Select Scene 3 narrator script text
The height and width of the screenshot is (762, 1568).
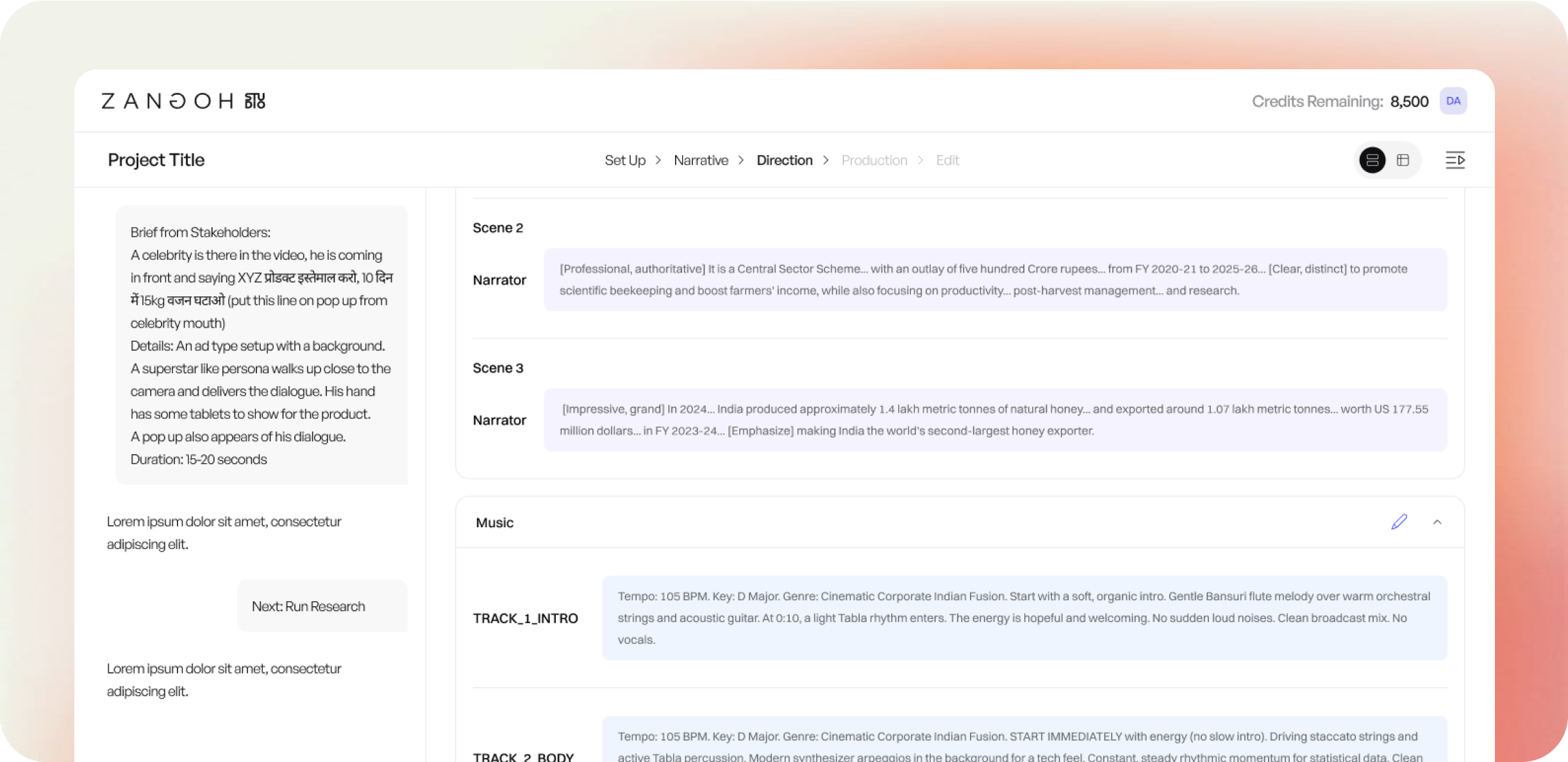pyautogui.click(x=995, y=419)
